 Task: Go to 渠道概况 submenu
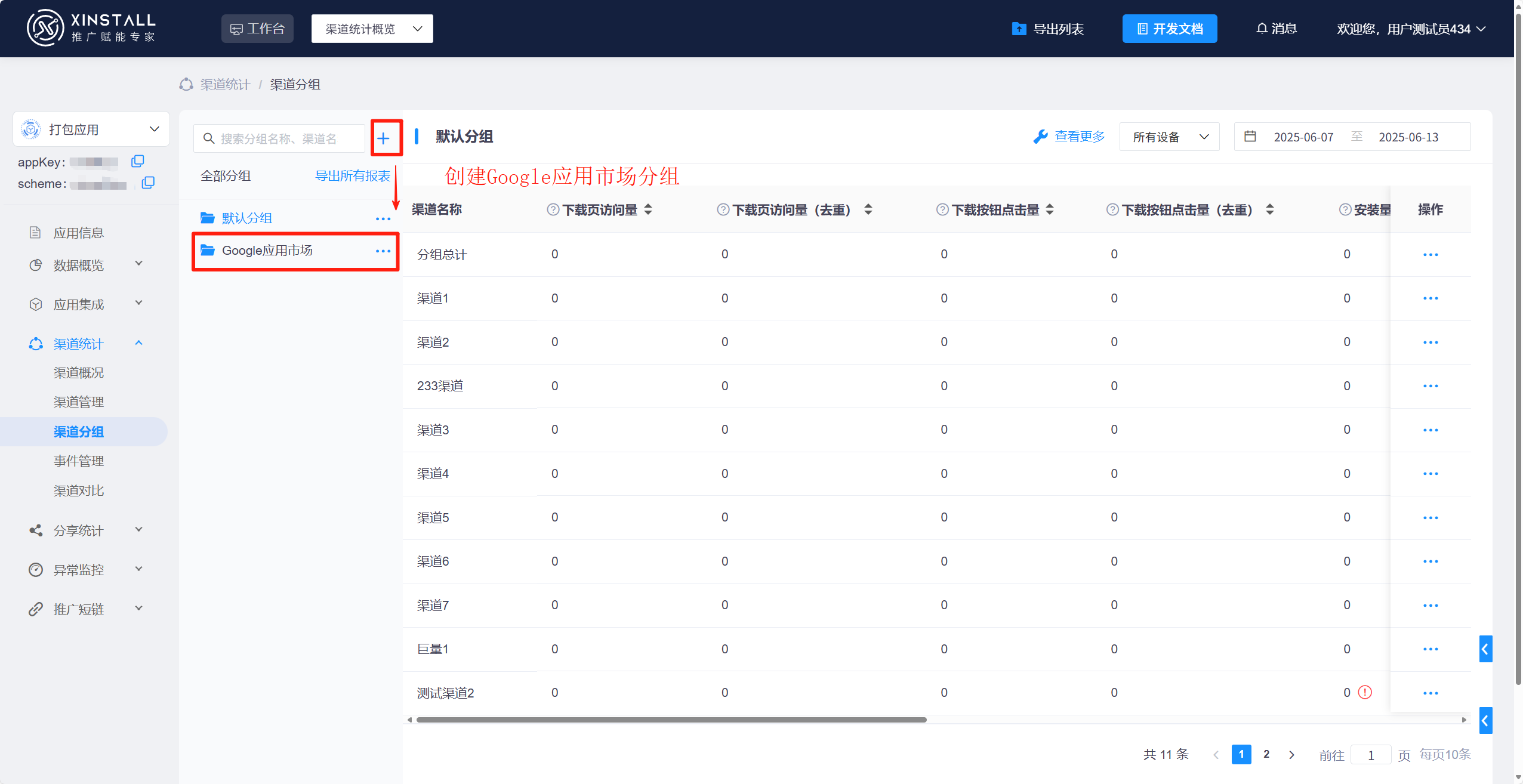click(79, 373)
